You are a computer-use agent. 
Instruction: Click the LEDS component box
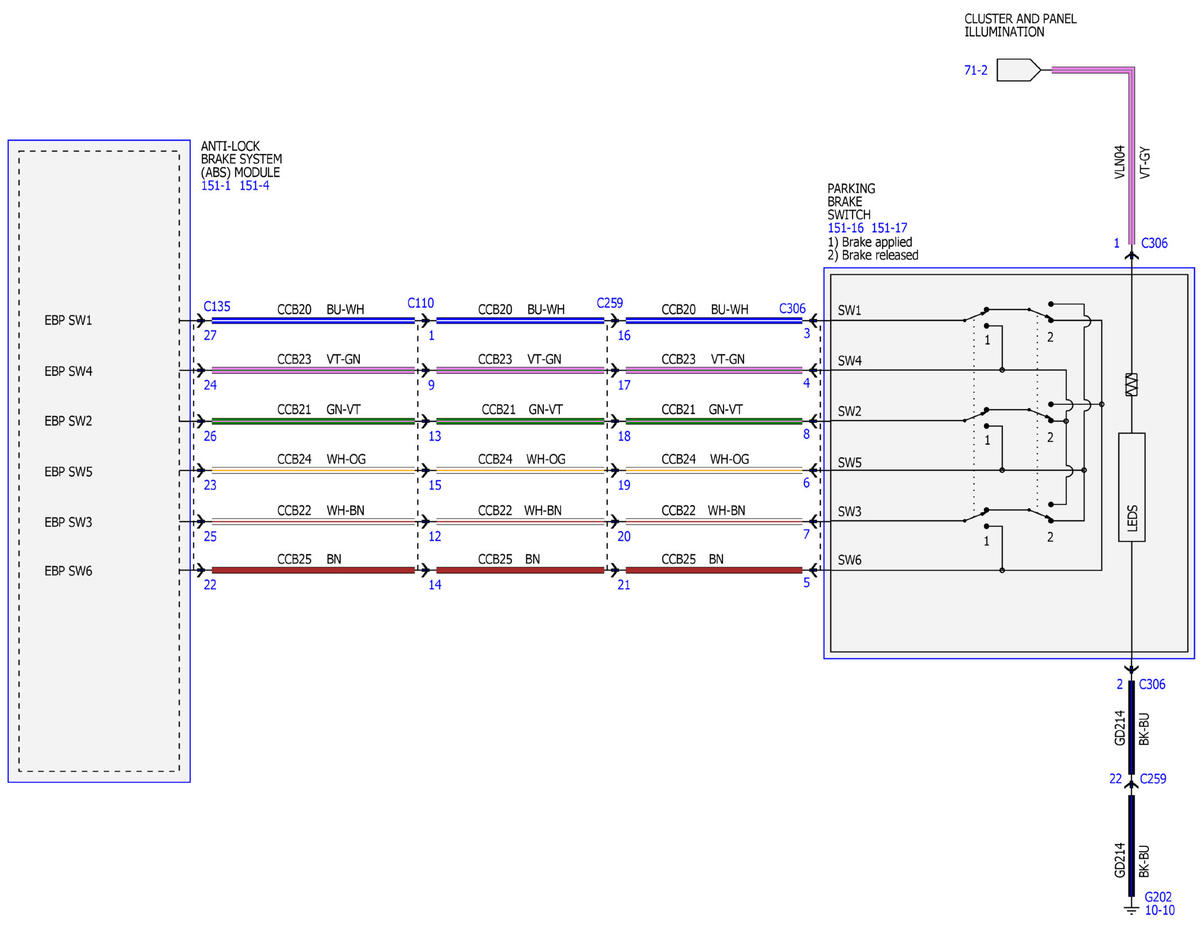pos(1131,487)
